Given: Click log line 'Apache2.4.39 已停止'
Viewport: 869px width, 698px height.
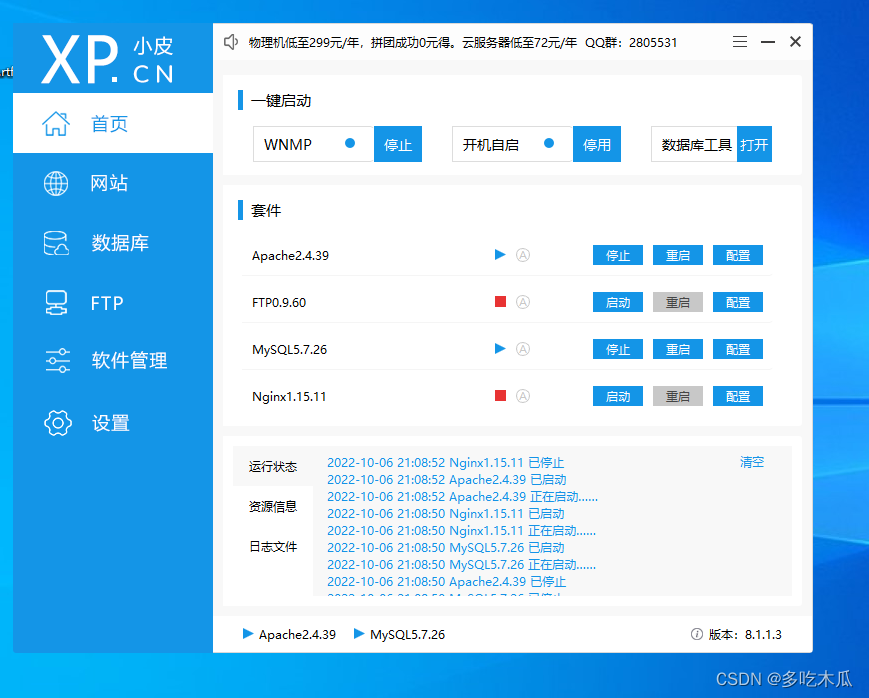Looking at the screenshot, I should [446, 582].
